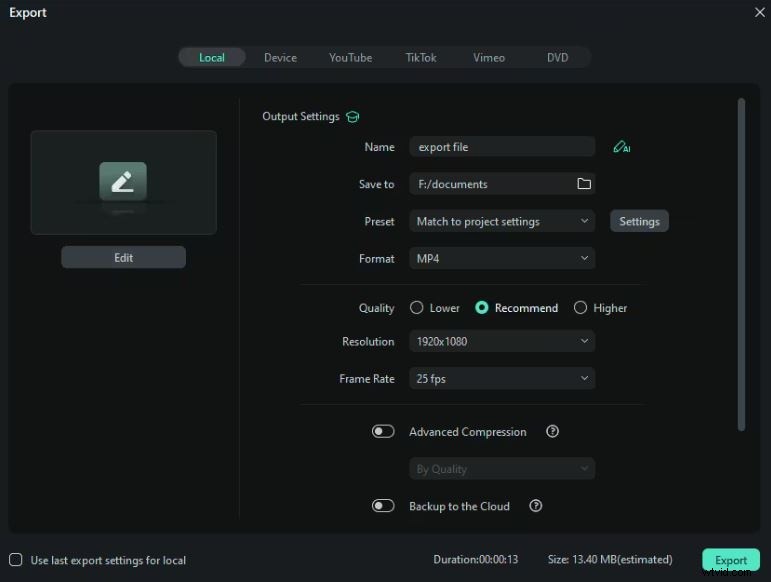This screenshot has width=771, height=582.
Task: Open the Preset dropdown
Action: 502,221
